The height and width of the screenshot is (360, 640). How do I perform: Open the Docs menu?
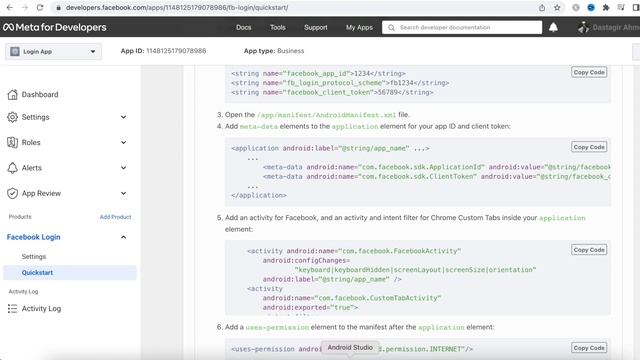tap(244, 27)
